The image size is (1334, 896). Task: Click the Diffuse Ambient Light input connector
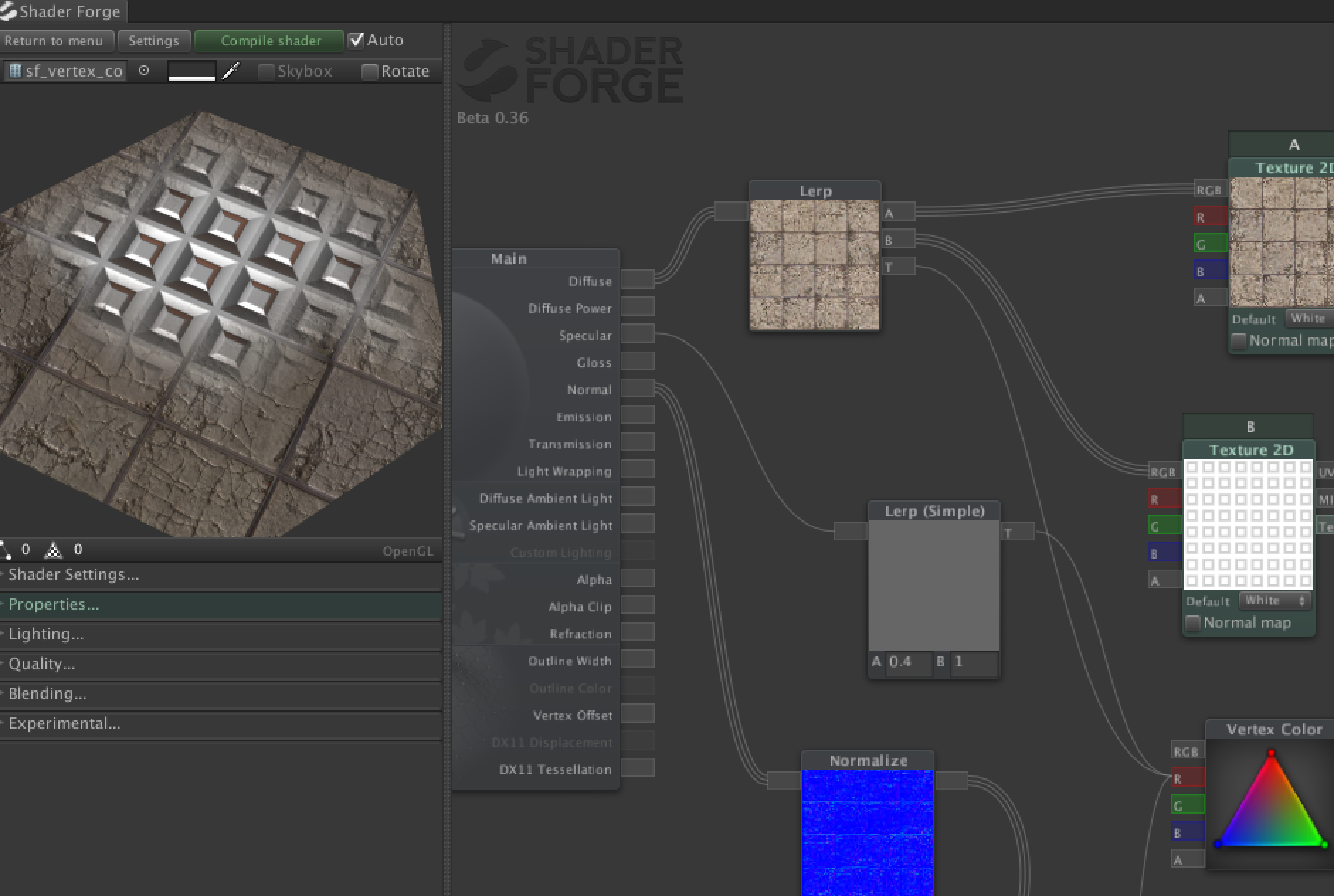pos(638,497)
